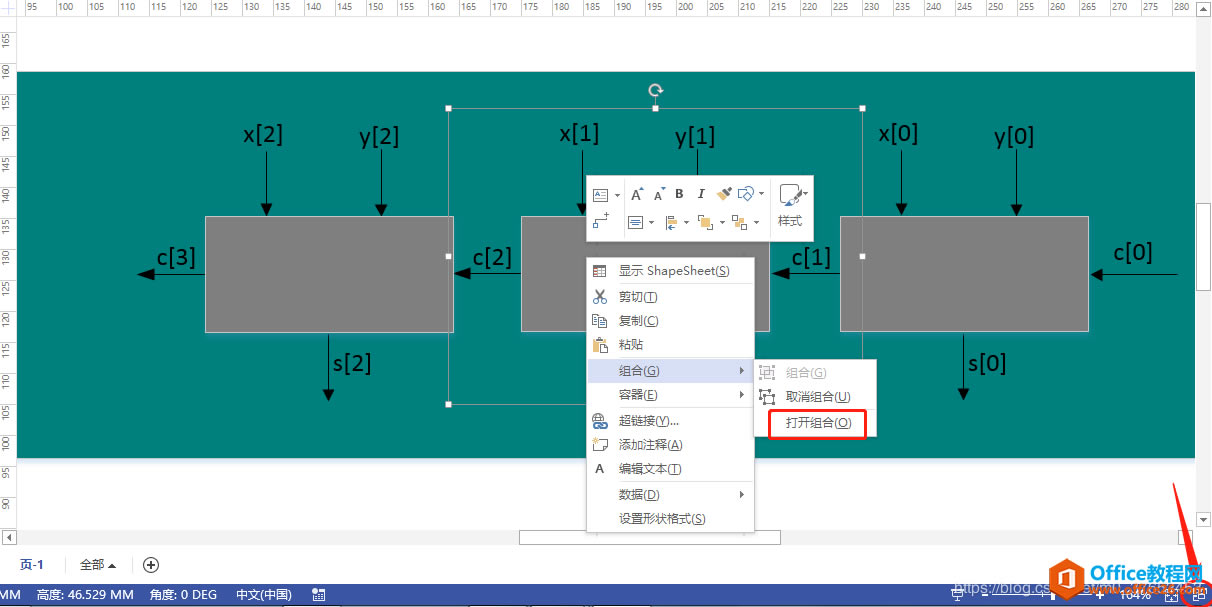The image size is (1212, 607).
Task: Click the 104% zoom percentage button
Action: pos(1135,595)
